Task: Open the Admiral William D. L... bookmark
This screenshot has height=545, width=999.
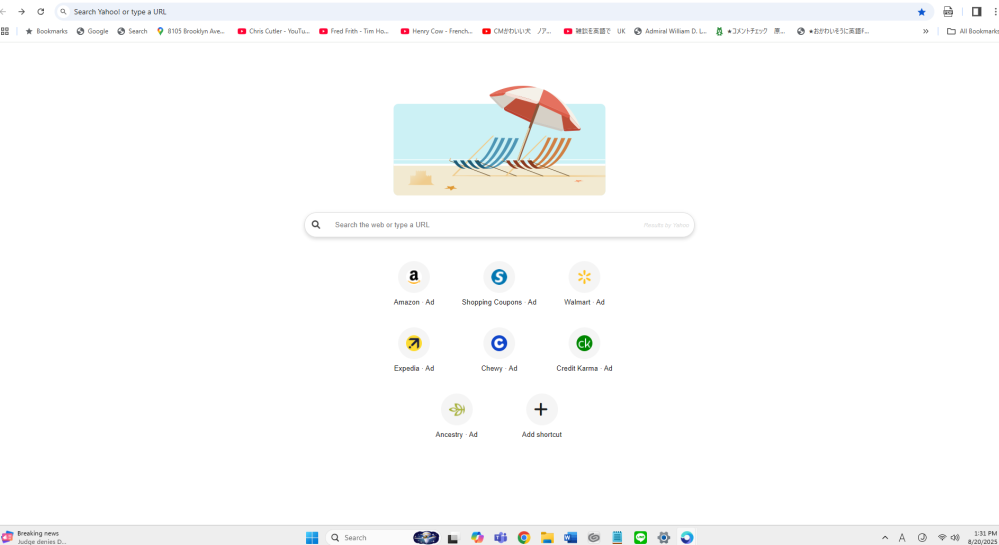Action: pyautogui.click(x=670, y=31)
